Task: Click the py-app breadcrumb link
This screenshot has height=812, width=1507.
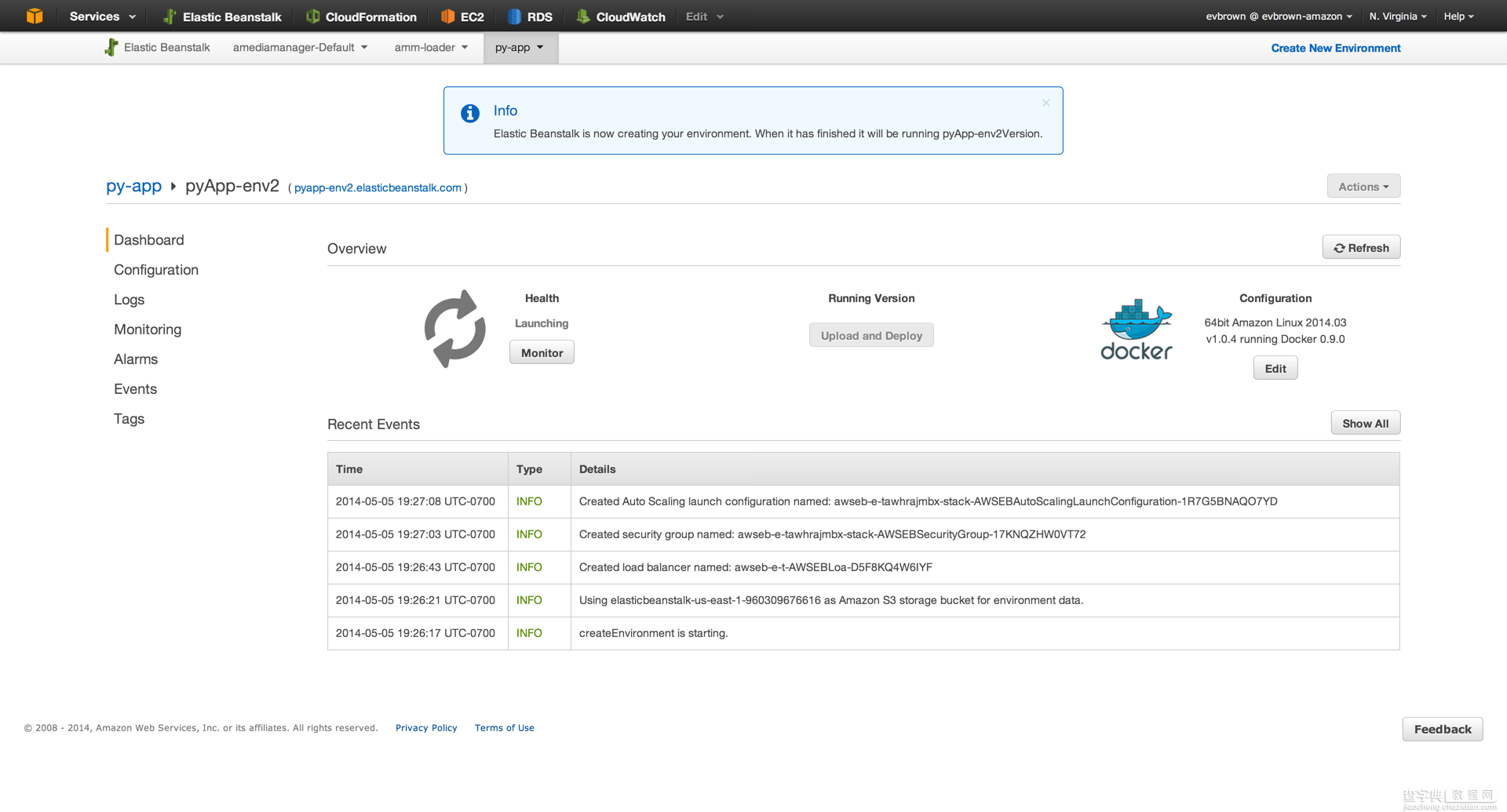Action: click(133, 186)
